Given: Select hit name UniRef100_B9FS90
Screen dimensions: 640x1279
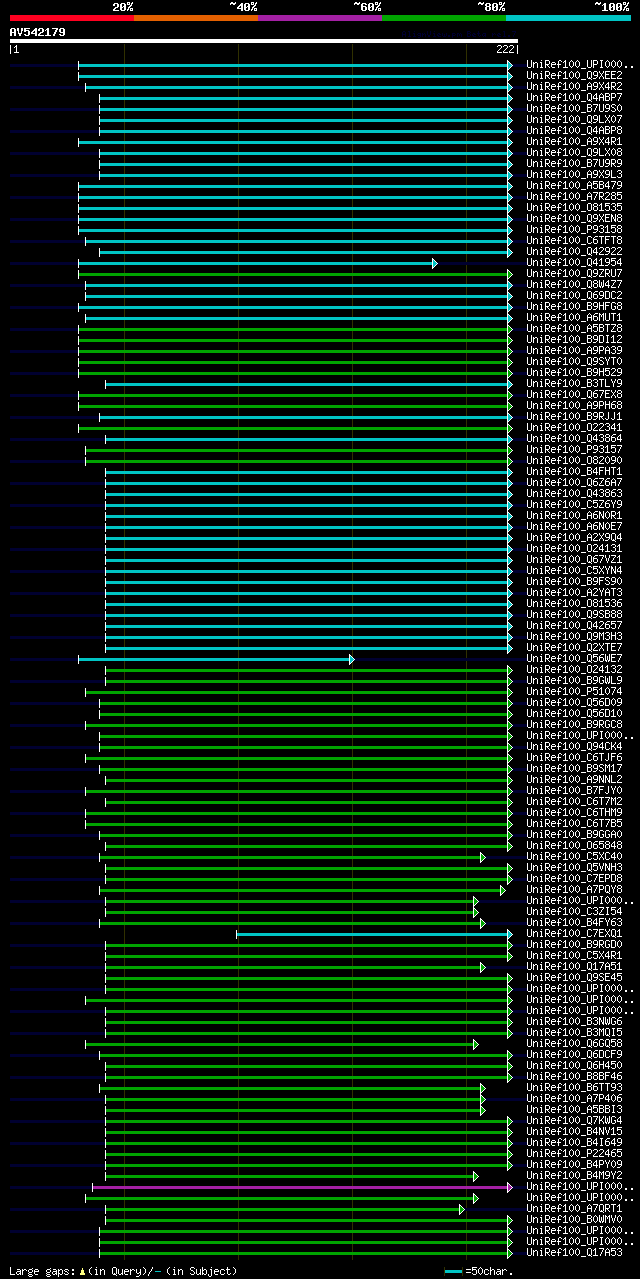Looking at the screenshot, I should (574, 582).
